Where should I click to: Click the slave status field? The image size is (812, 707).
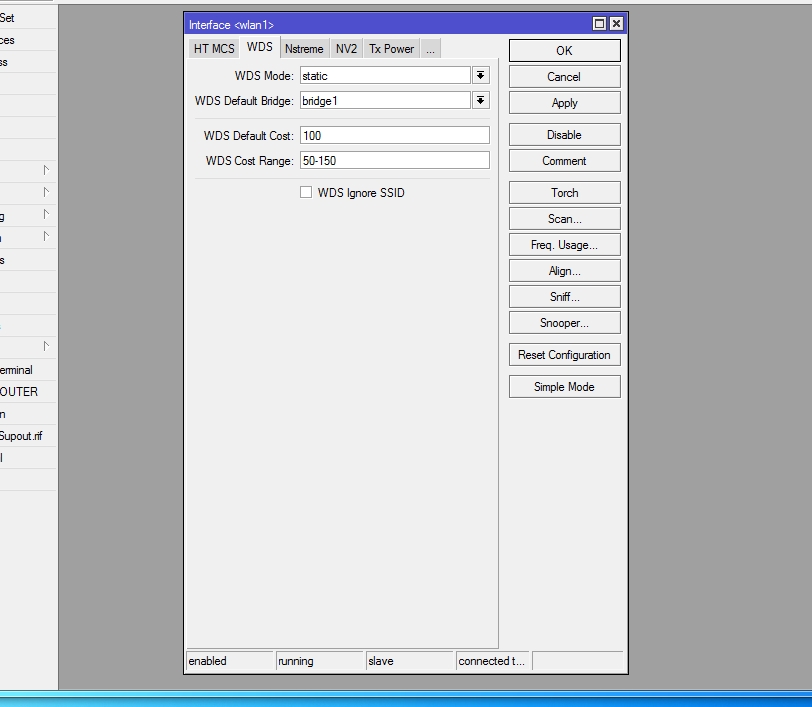(410, 661)
